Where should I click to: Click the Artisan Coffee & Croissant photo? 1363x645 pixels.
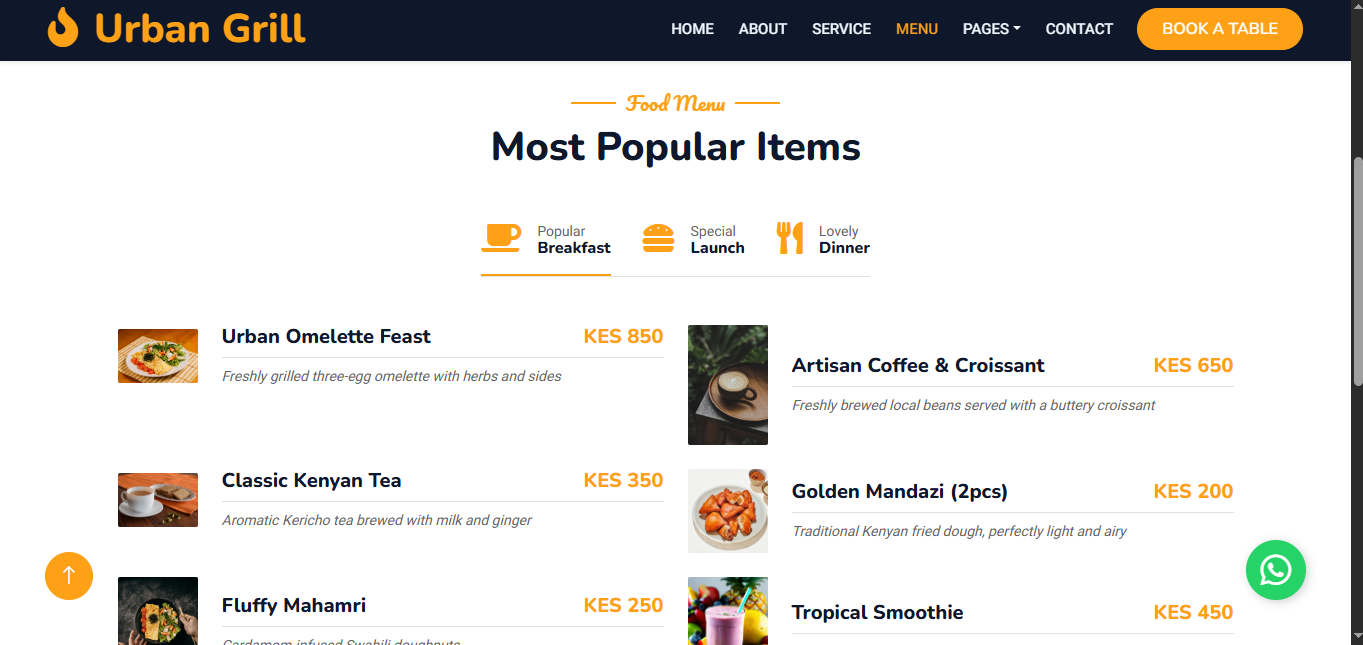[727, 385]
